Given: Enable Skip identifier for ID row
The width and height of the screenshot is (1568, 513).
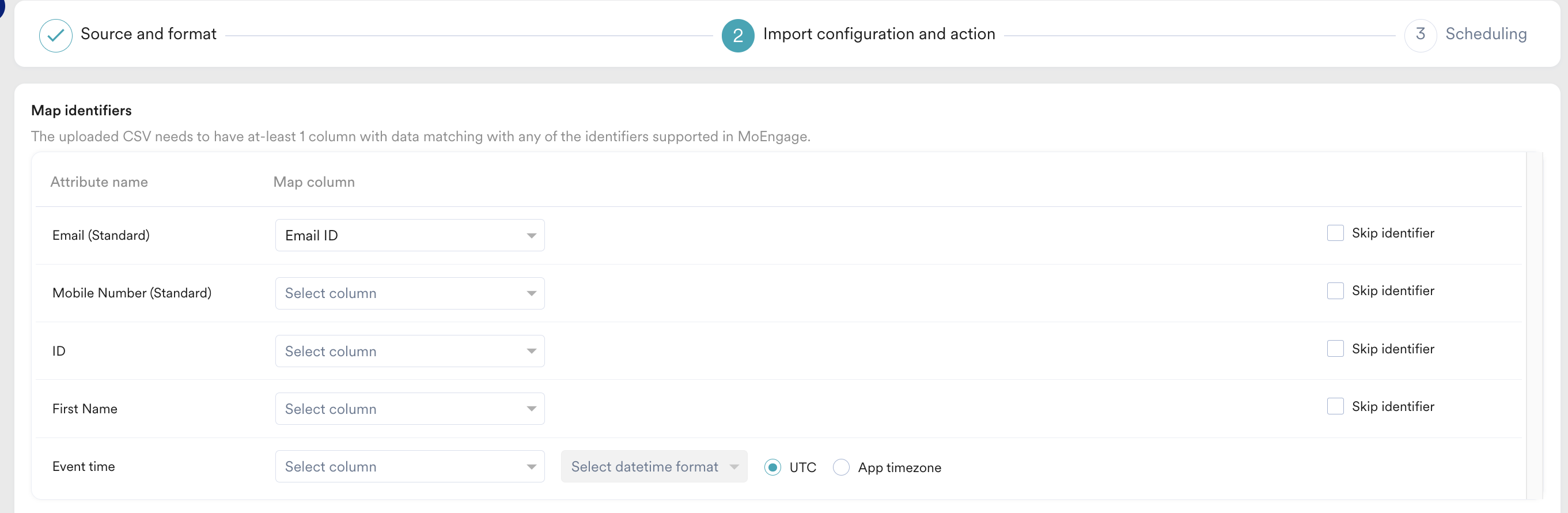Looking at the screenshot, I should click(x=1335, y=349).
